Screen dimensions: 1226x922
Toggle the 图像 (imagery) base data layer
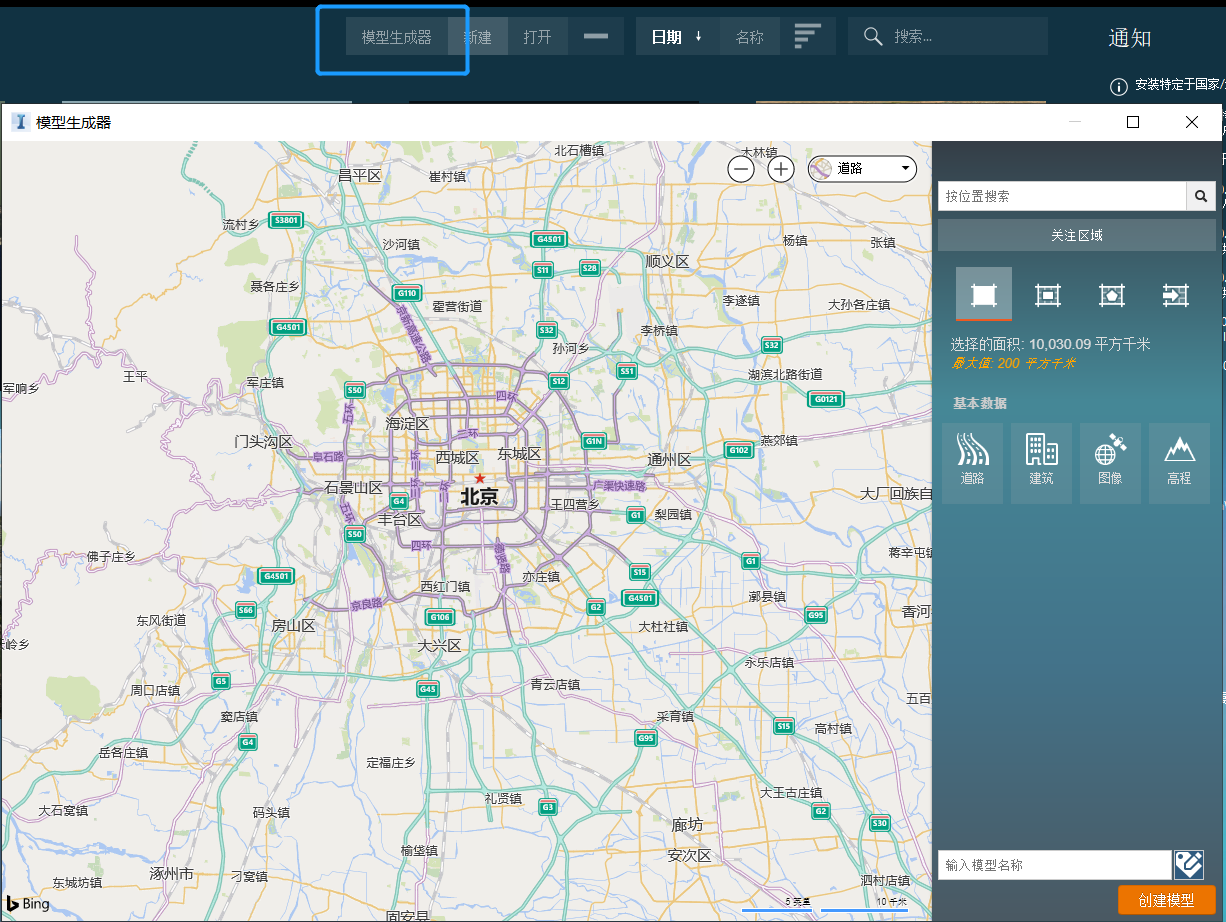click(1110, 462)
